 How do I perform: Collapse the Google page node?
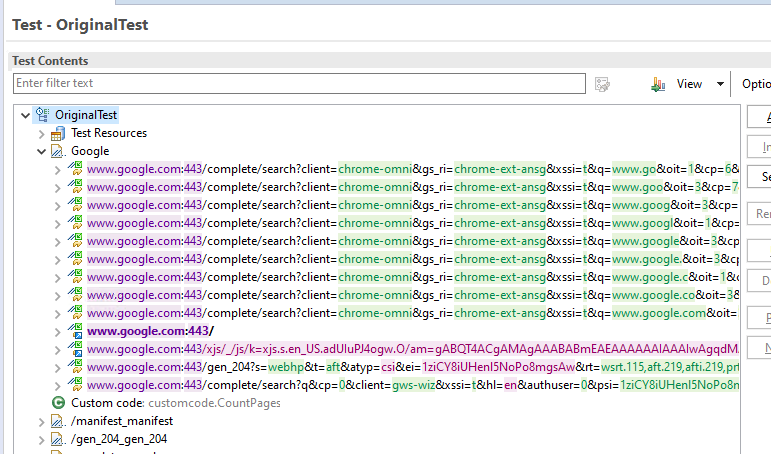(x=42, y=151)
